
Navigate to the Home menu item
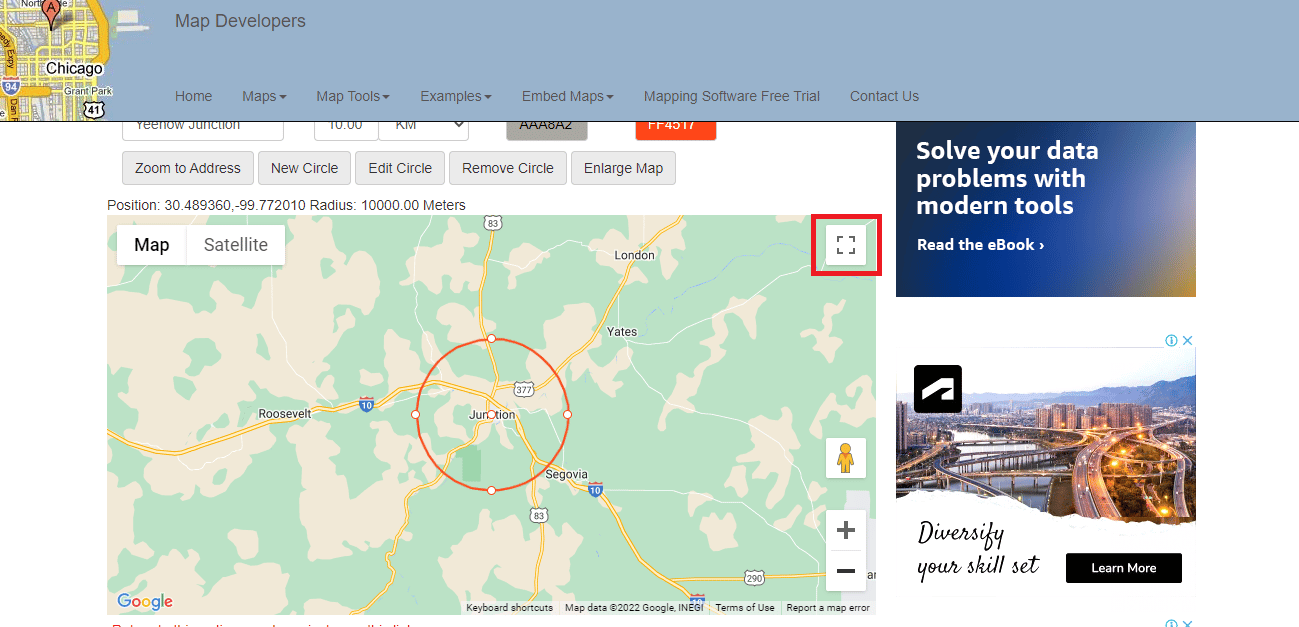tap(193, 96)
